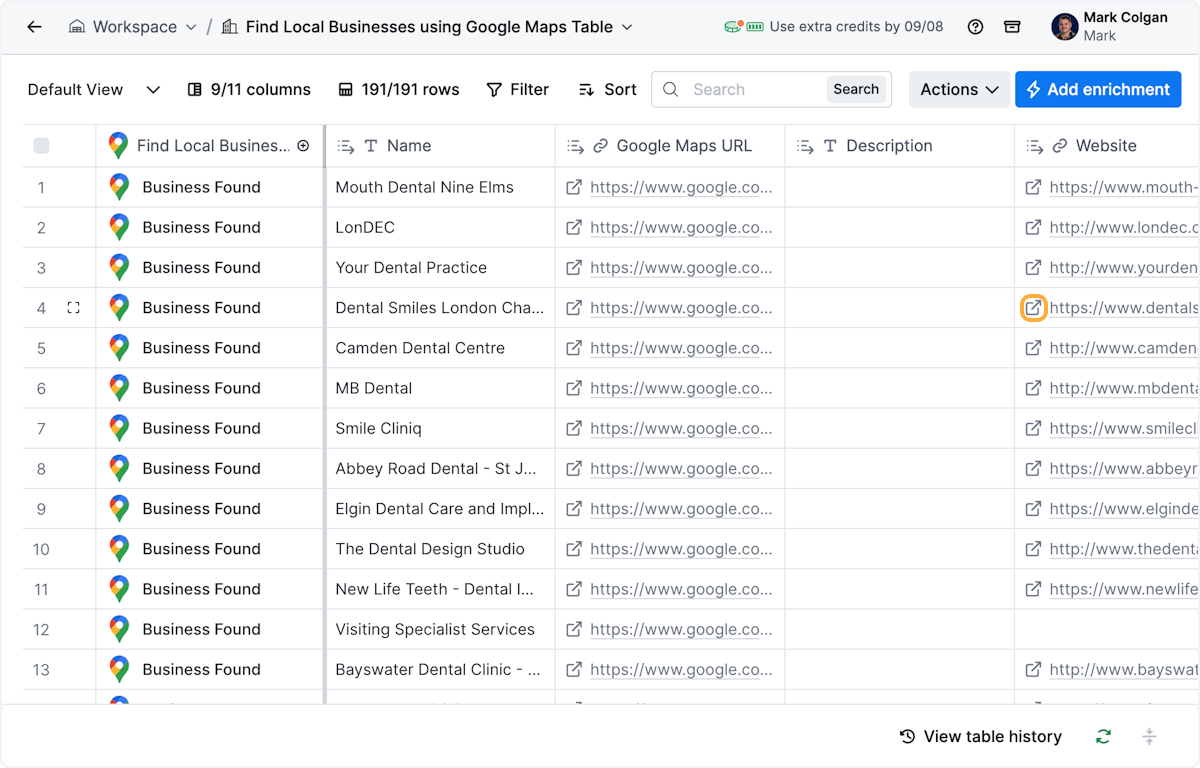This screenshot has width=1200, height=768.
Task: Open website link icon for Camden Dental Centre
Action: click(x=1033, y=348)
